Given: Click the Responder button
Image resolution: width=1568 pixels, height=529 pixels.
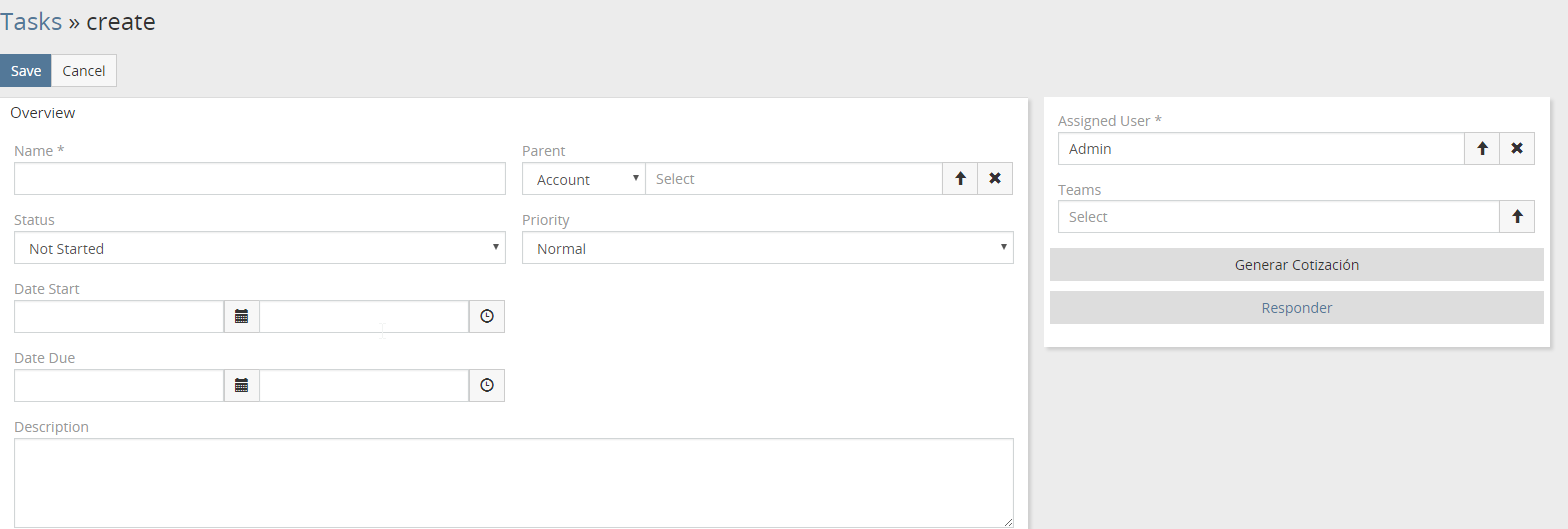Looking at the screenshot, I should point(1296,308).
